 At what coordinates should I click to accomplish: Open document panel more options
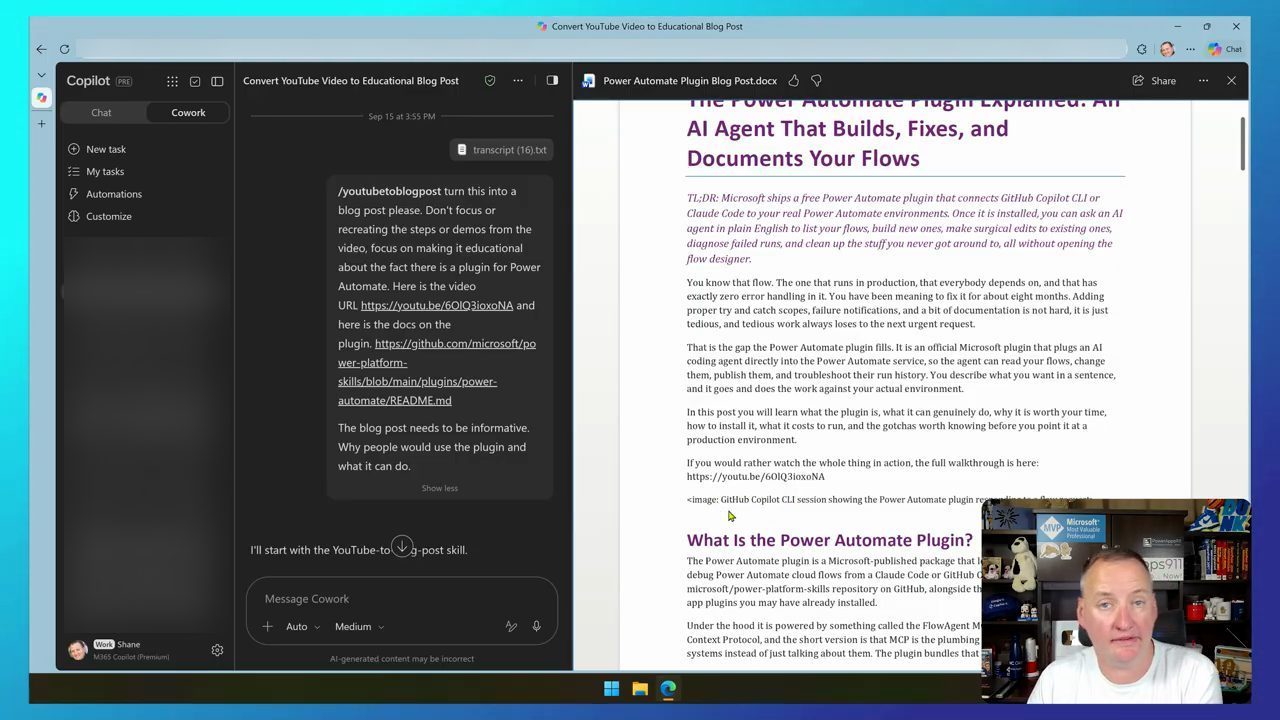coord(1203,81)
